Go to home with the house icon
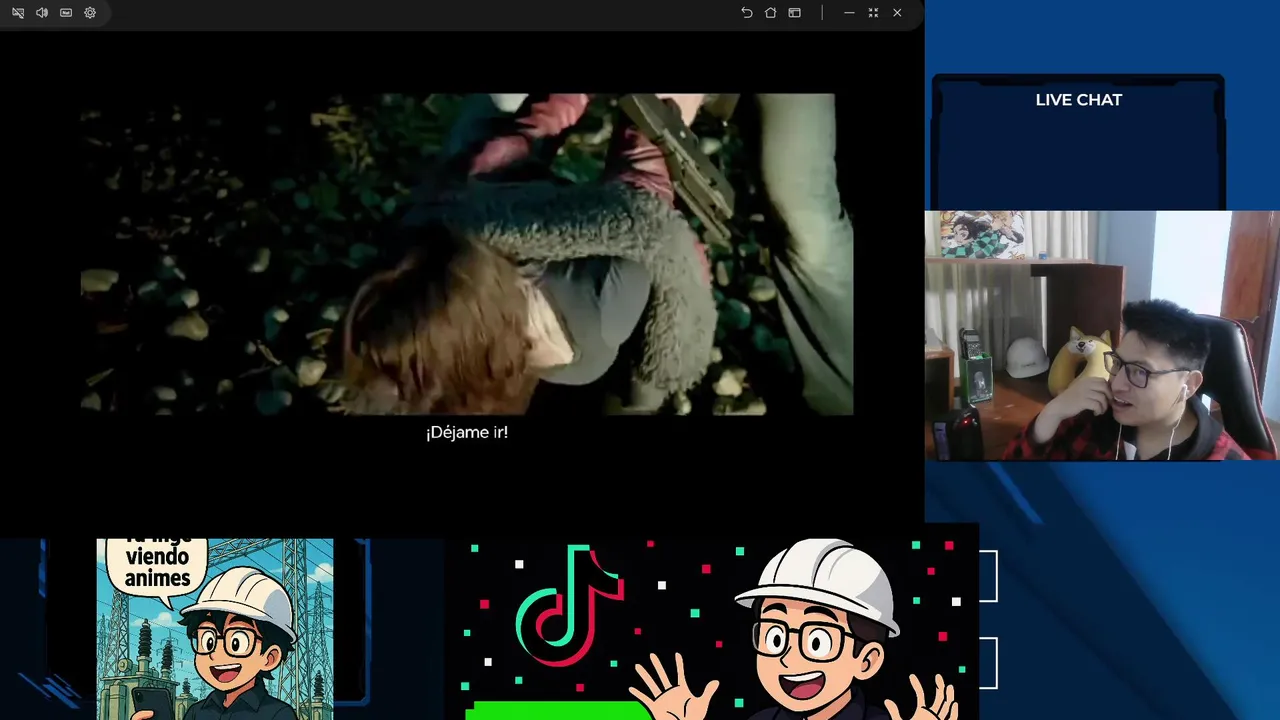Screen dimensions: 1280x720 point(770,13)
